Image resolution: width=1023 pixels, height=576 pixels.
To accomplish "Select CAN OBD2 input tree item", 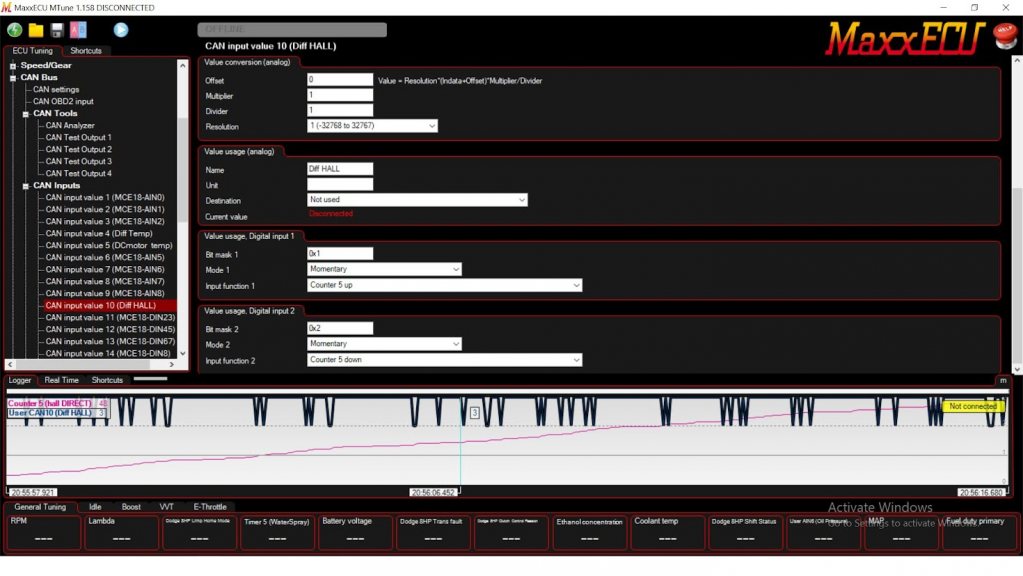I will click(x=63, y=101).
